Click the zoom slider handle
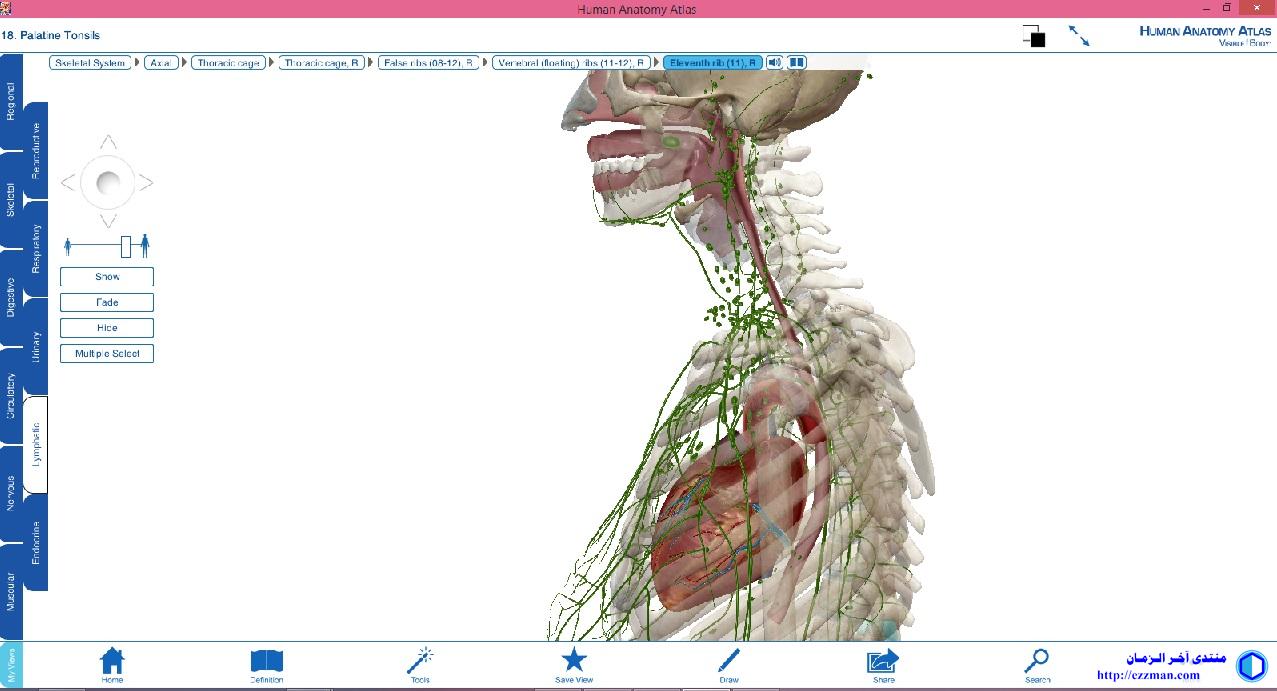 126,245
